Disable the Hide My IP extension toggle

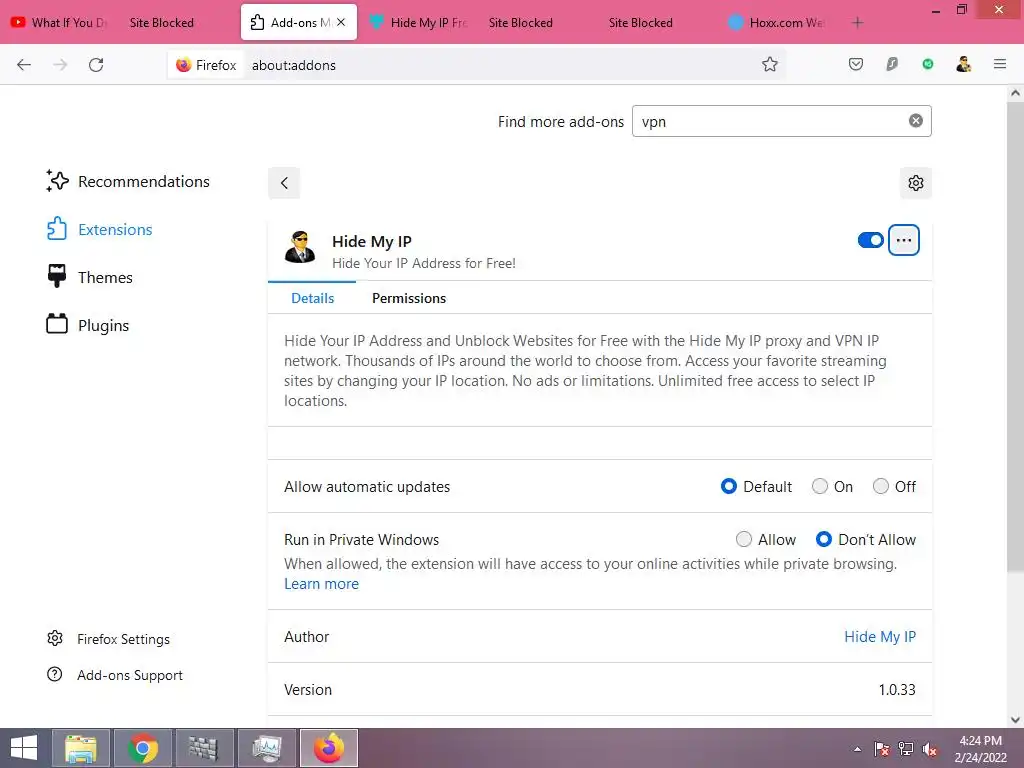pos(871,240)
